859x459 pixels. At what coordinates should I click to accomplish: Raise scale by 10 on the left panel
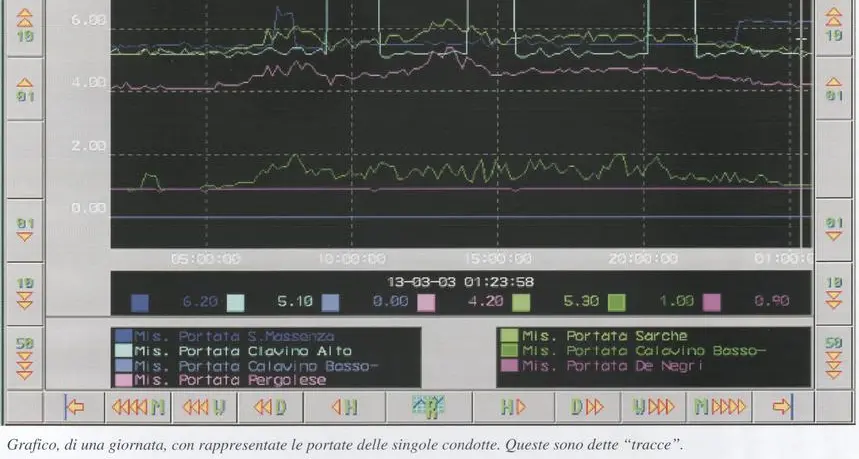click(25, 26)
